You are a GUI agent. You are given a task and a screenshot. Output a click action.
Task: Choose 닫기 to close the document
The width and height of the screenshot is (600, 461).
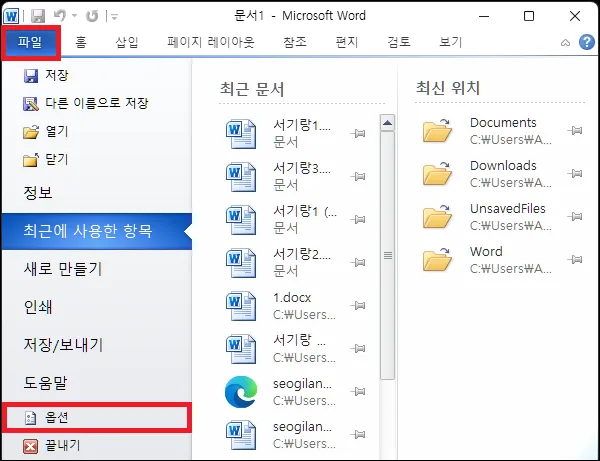pyautogui.click(x=46, y=160)
